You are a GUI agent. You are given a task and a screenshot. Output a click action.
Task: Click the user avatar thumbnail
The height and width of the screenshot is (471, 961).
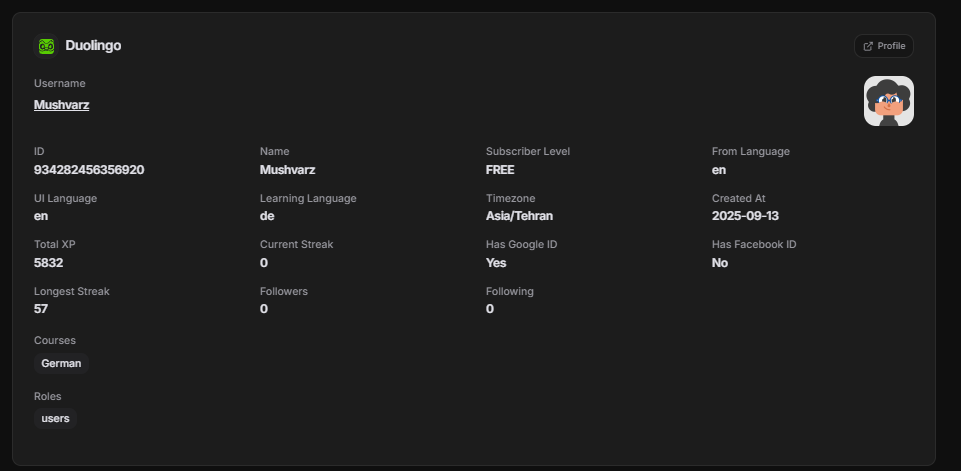click(x=889, y=101)
